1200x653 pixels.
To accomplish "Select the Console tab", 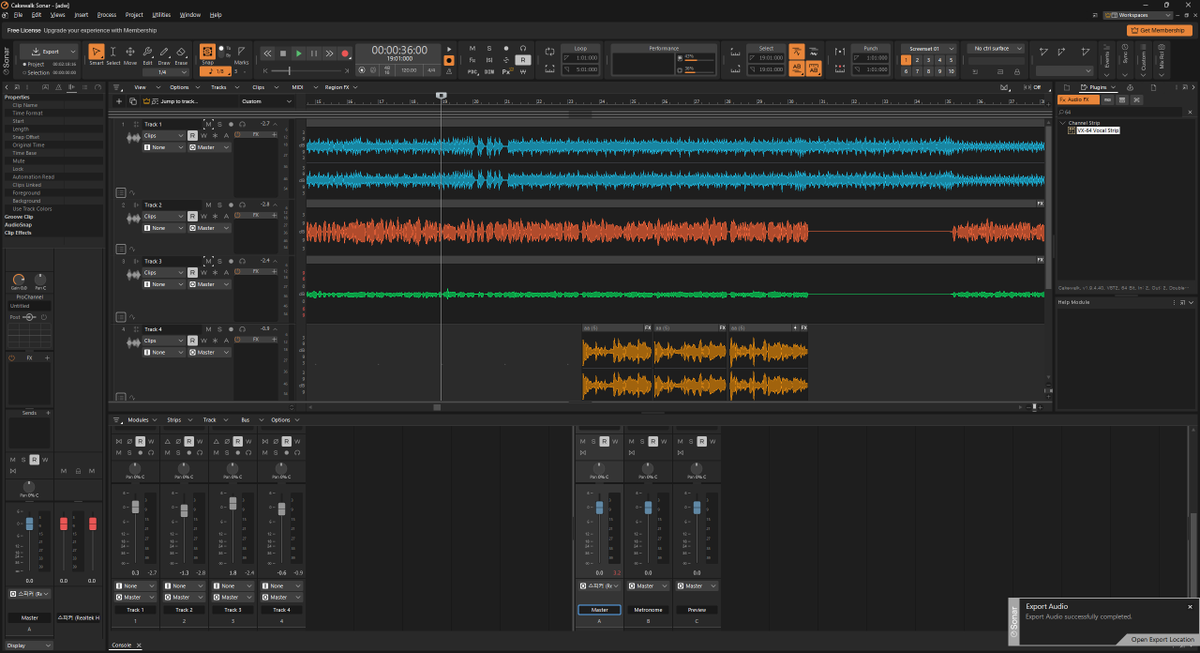I will click(x=121, y=646).
